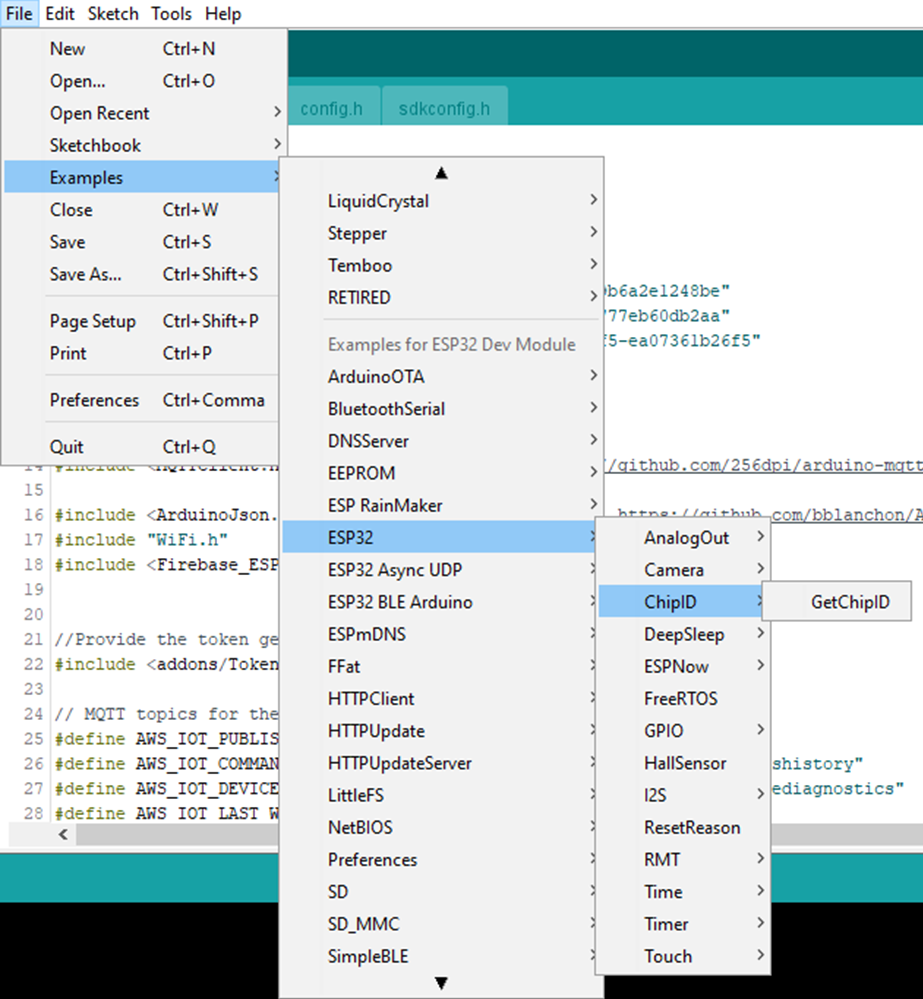Open HTTPUpdateServer examples submenu
The image size is (923, 999).
pos(439,763)
